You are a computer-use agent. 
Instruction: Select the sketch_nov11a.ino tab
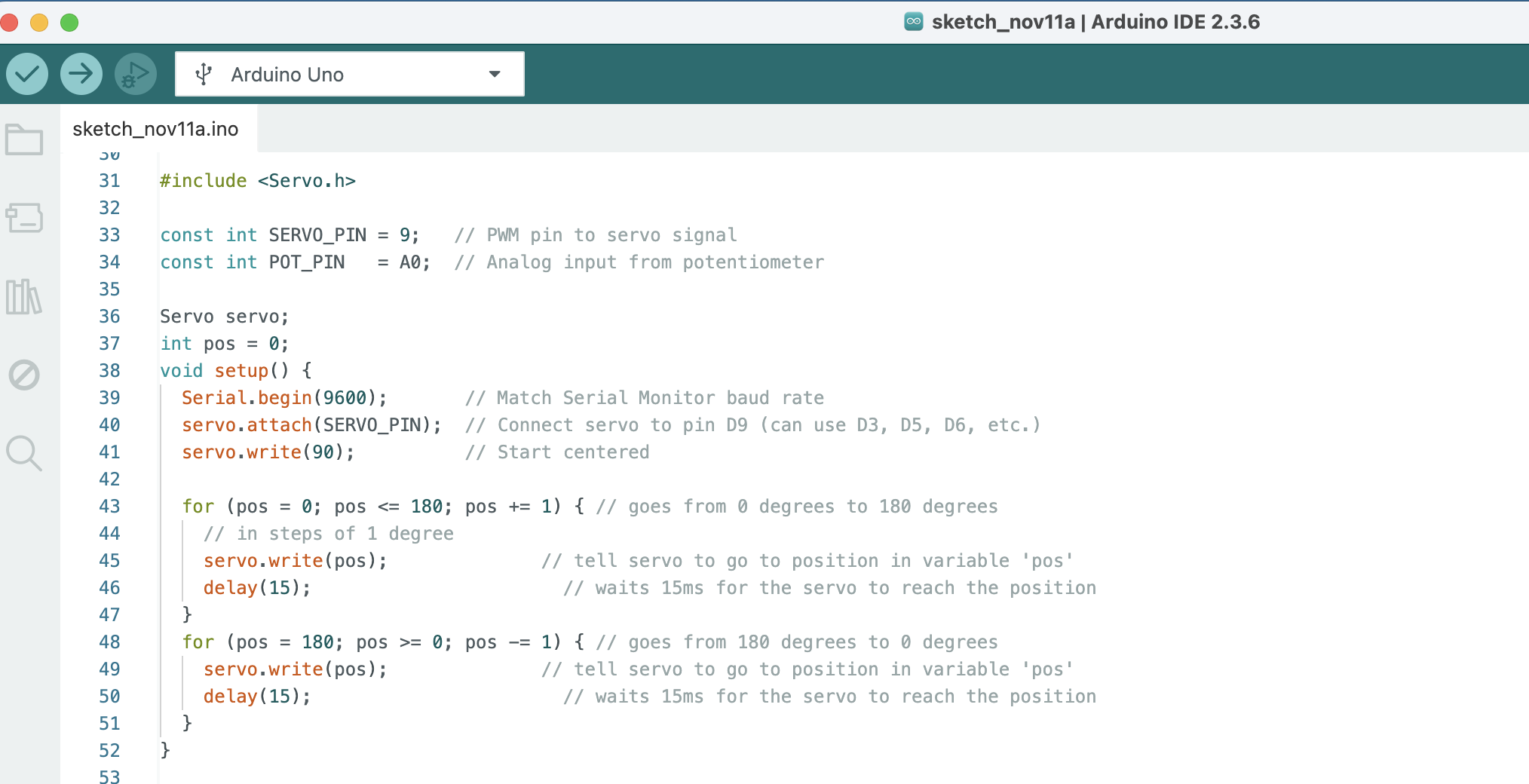point(155,129)
